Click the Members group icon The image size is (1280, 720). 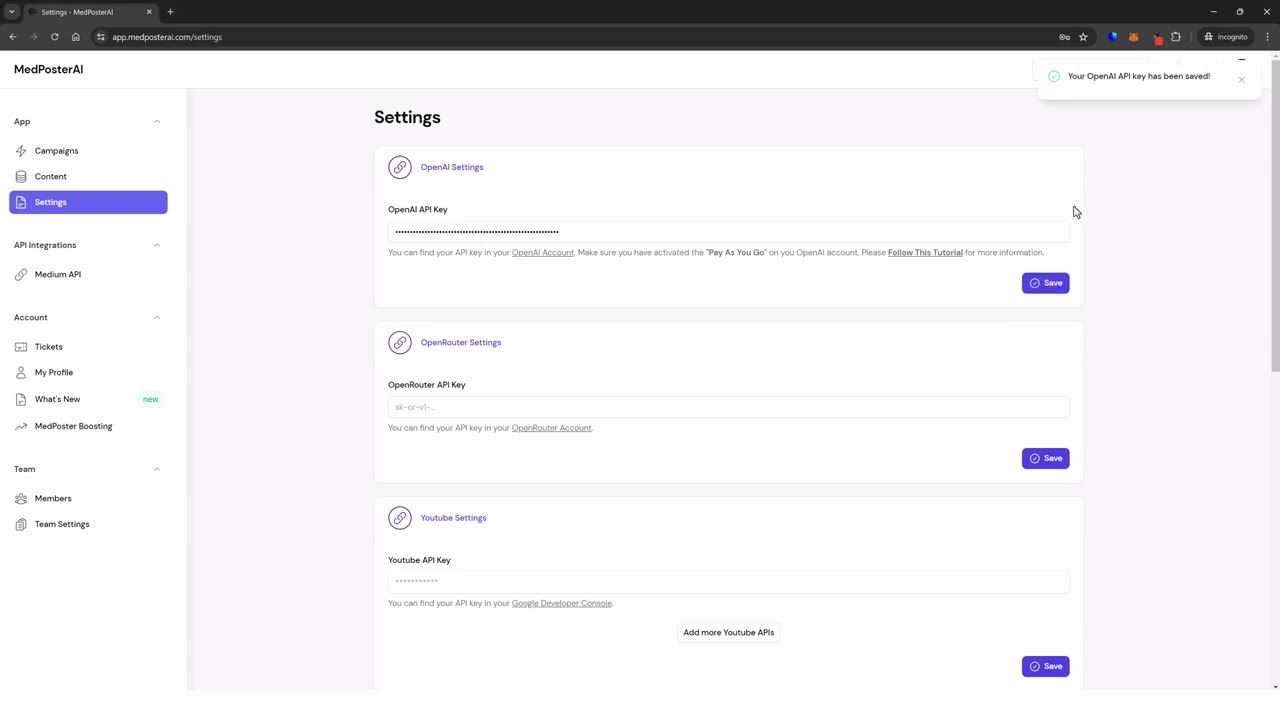[21, 499]
